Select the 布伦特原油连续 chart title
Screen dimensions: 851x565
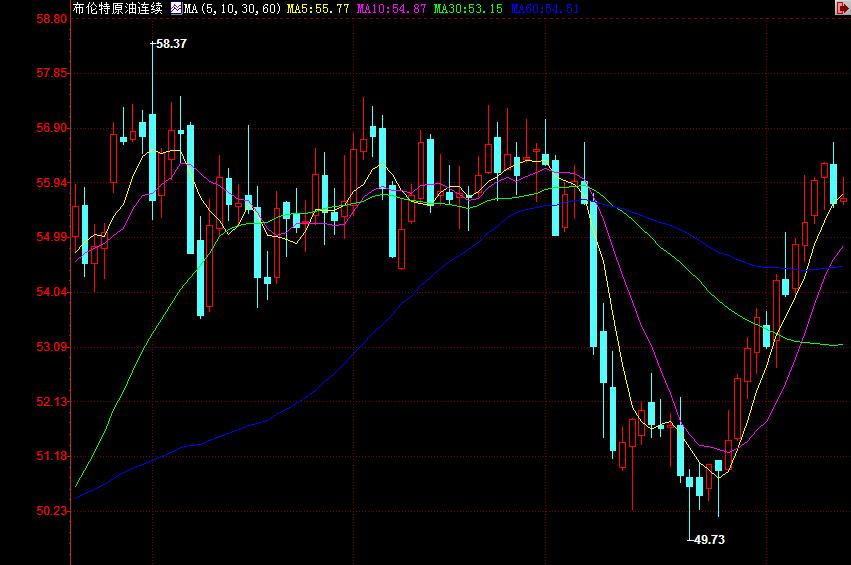(x=118, y=8)
